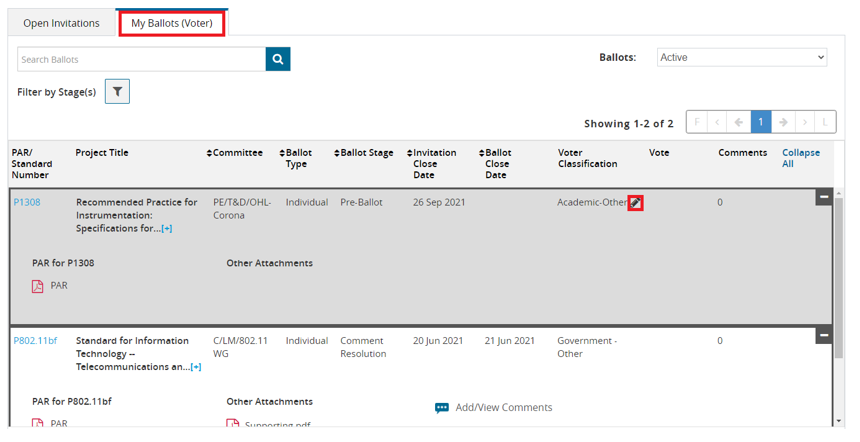Collapse the P1308 ballot row
860x442 pixels.
pyautogui.click(x=824, y=197)
